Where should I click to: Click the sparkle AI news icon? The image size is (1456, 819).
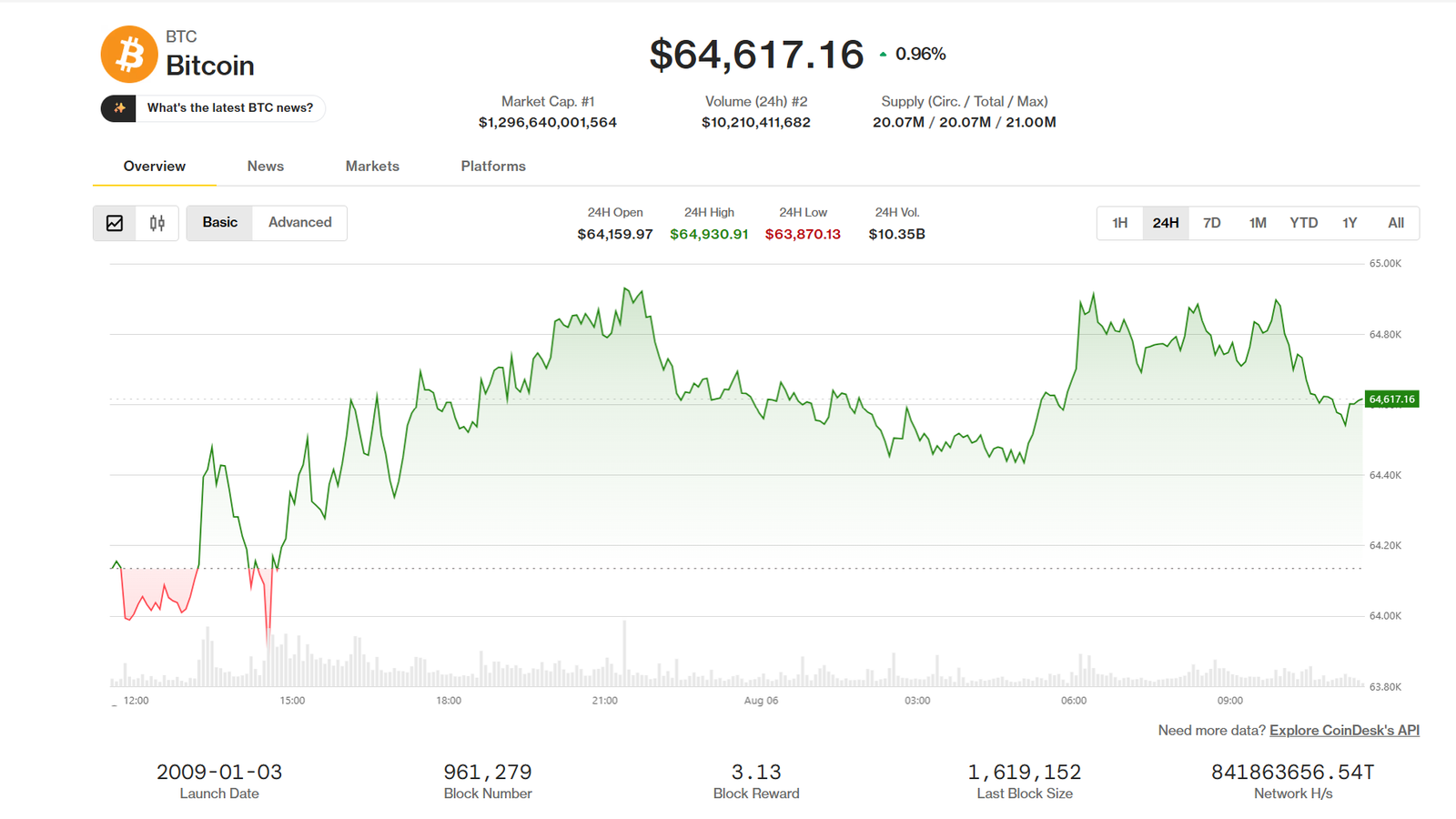point(118,108)
